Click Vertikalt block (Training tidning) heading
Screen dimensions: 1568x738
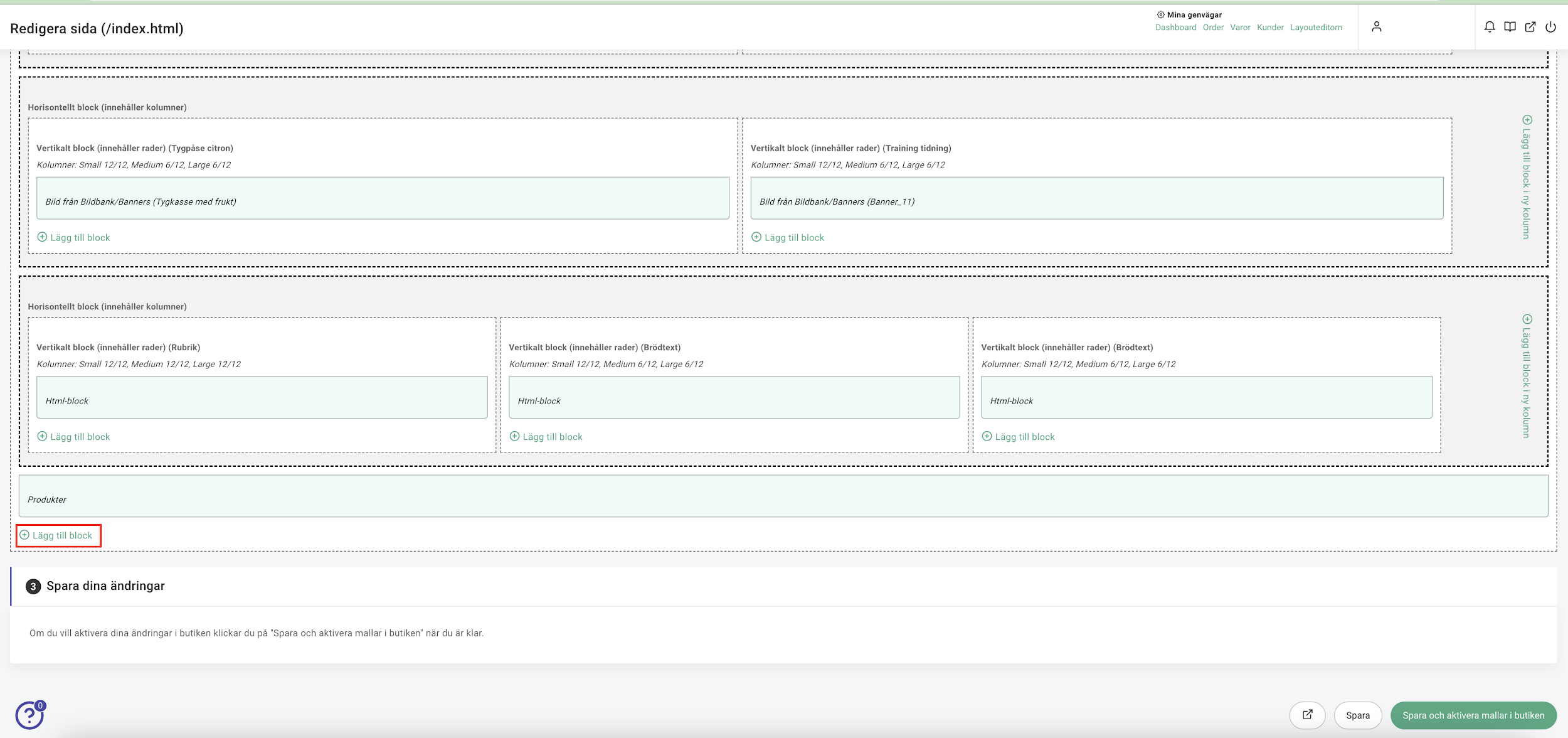click(x=851, y=148)
